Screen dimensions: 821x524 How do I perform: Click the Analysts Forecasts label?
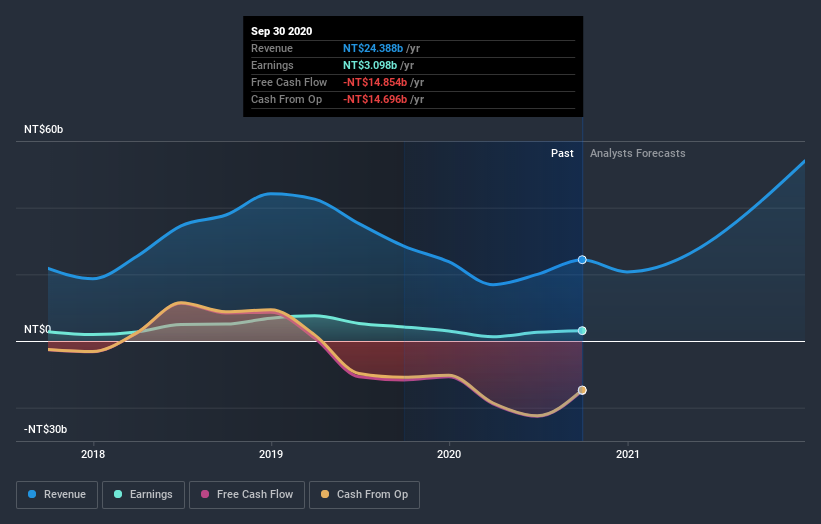638,153
